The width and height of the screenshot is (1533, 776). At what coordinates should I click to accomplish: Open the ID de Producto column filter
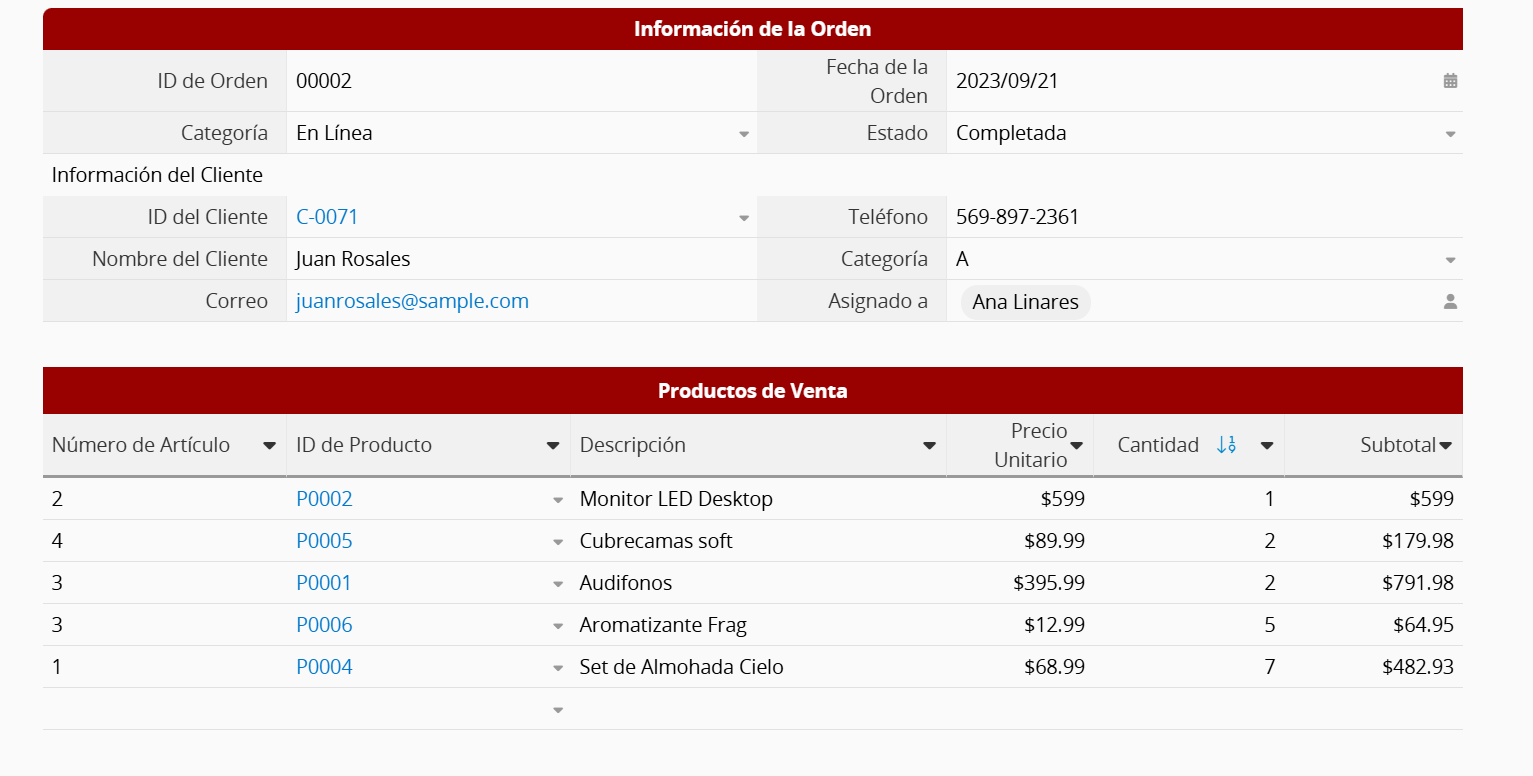click(x=553, y=446)
